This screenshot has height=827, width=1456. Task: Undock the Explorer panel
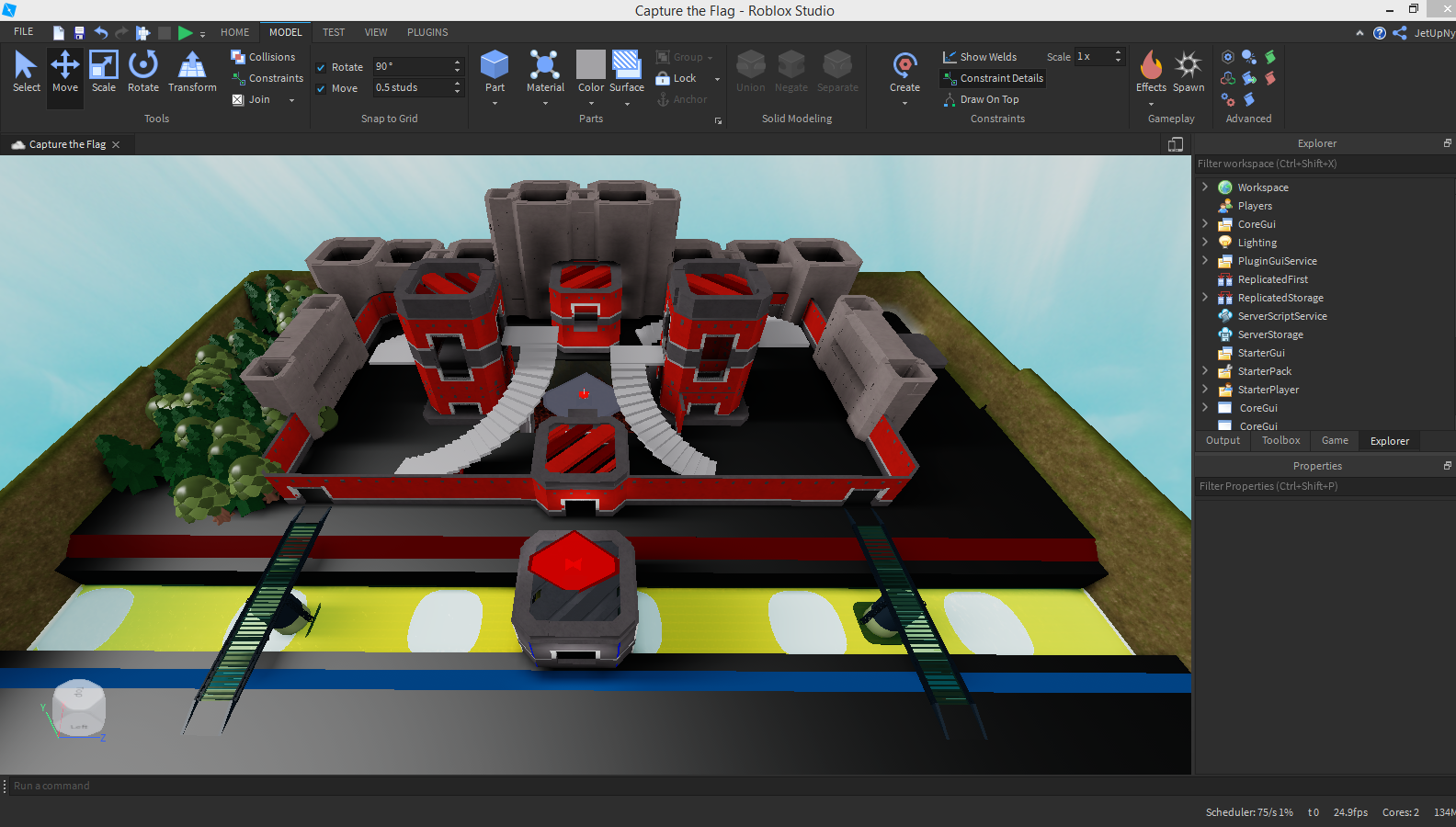click(x=1447, y=143)
